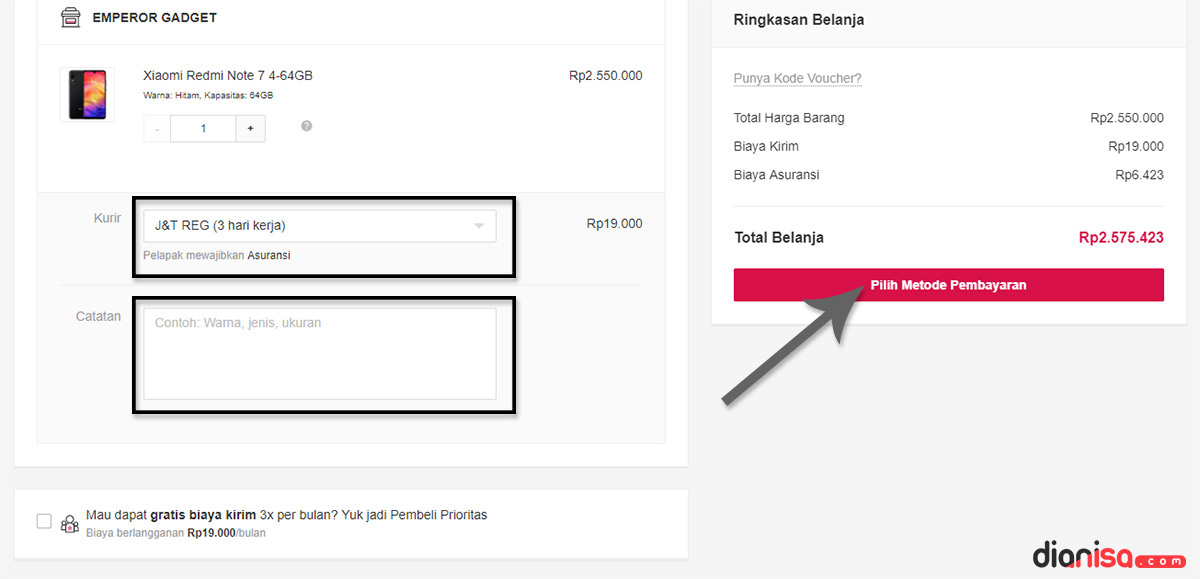Click Punya Kode Voucher link
The height and width of the screenshot is (579, 1200).
pos(797,78)
